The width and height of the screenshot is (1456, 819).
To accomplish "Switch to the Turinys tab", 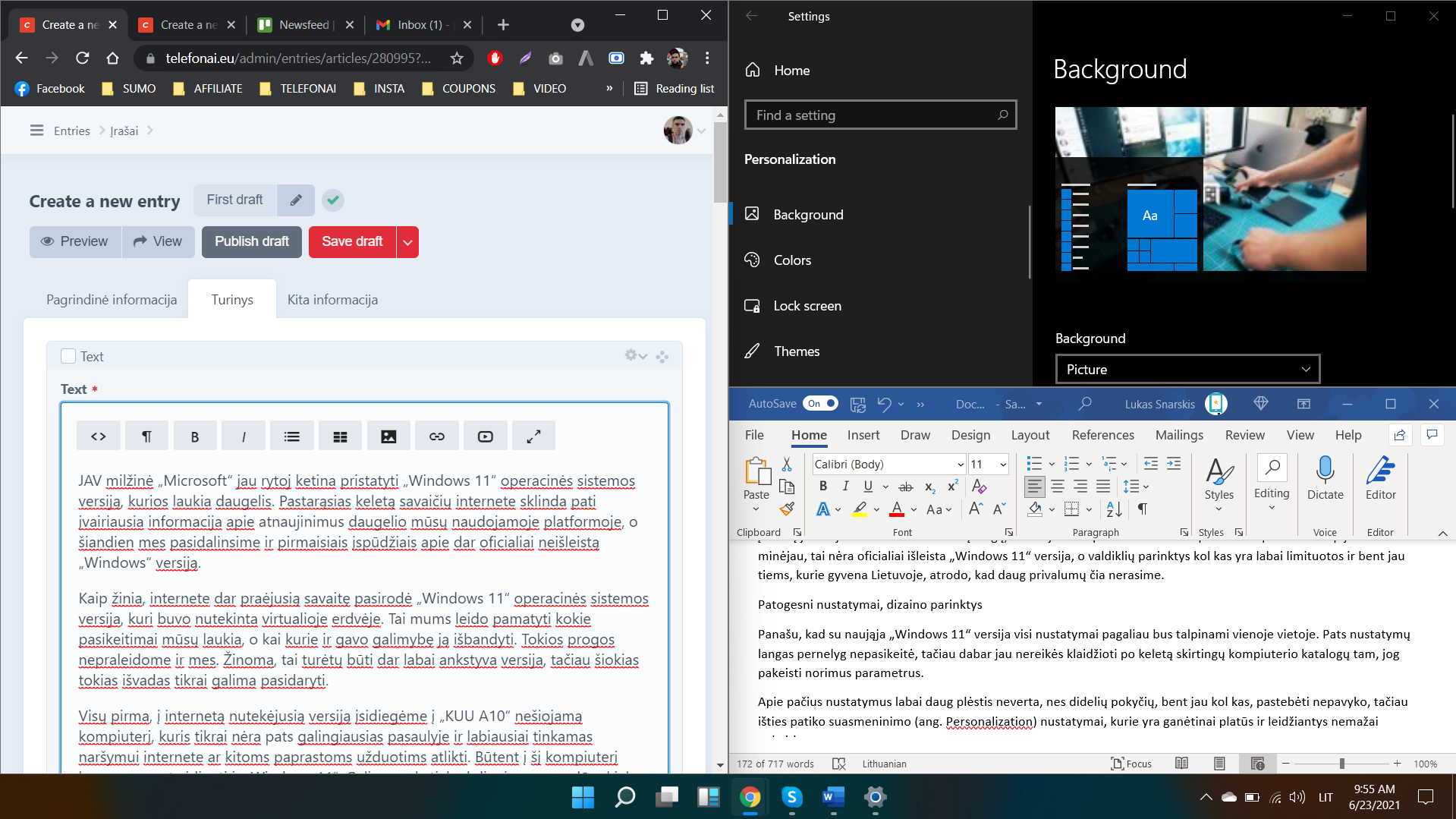I will (232, 300).
